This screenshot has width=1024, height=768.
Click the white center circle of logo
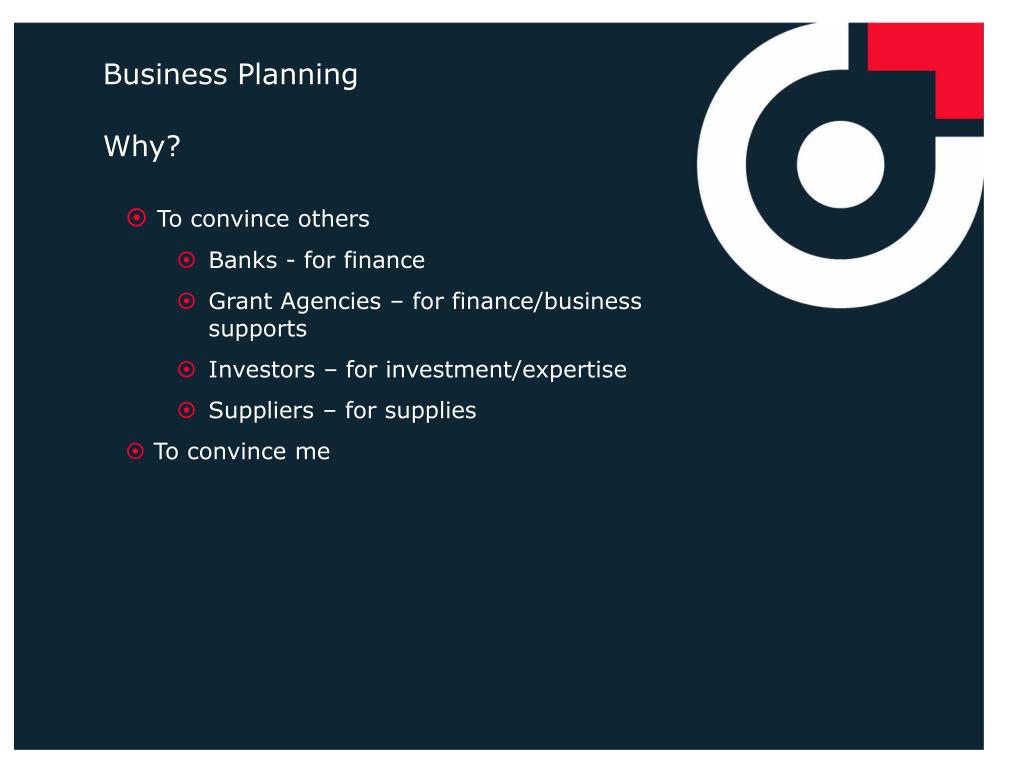click(840, 165)
